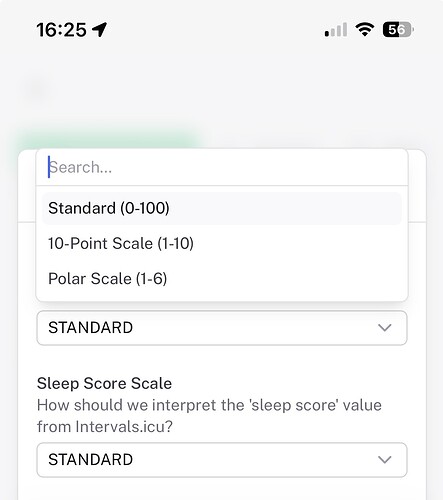Tap the location arrow icon beside the time
The image size is (443, 500).
click(x=100, y=30)
